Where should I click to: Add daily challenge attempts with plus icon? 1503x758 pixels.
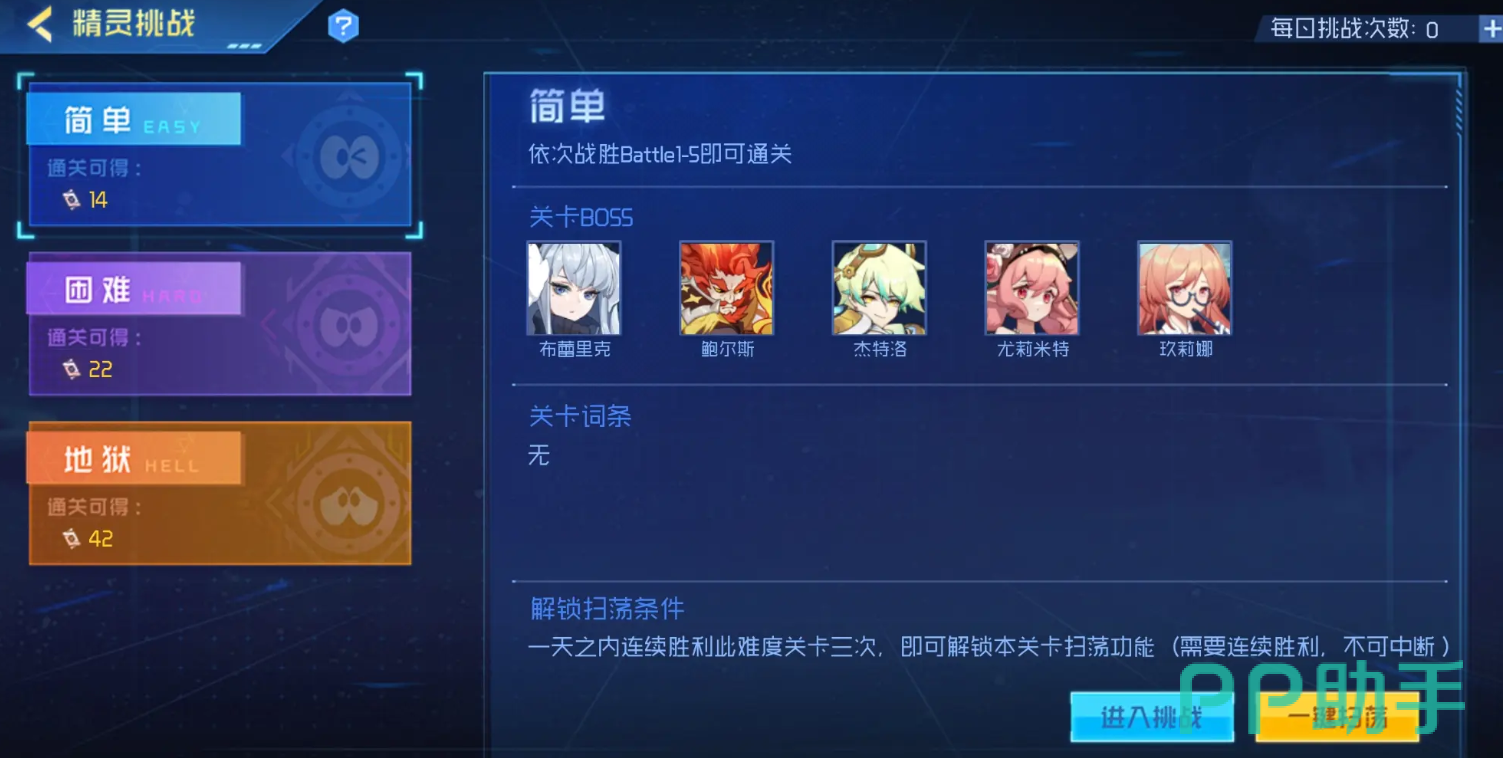coord(1490,28)
